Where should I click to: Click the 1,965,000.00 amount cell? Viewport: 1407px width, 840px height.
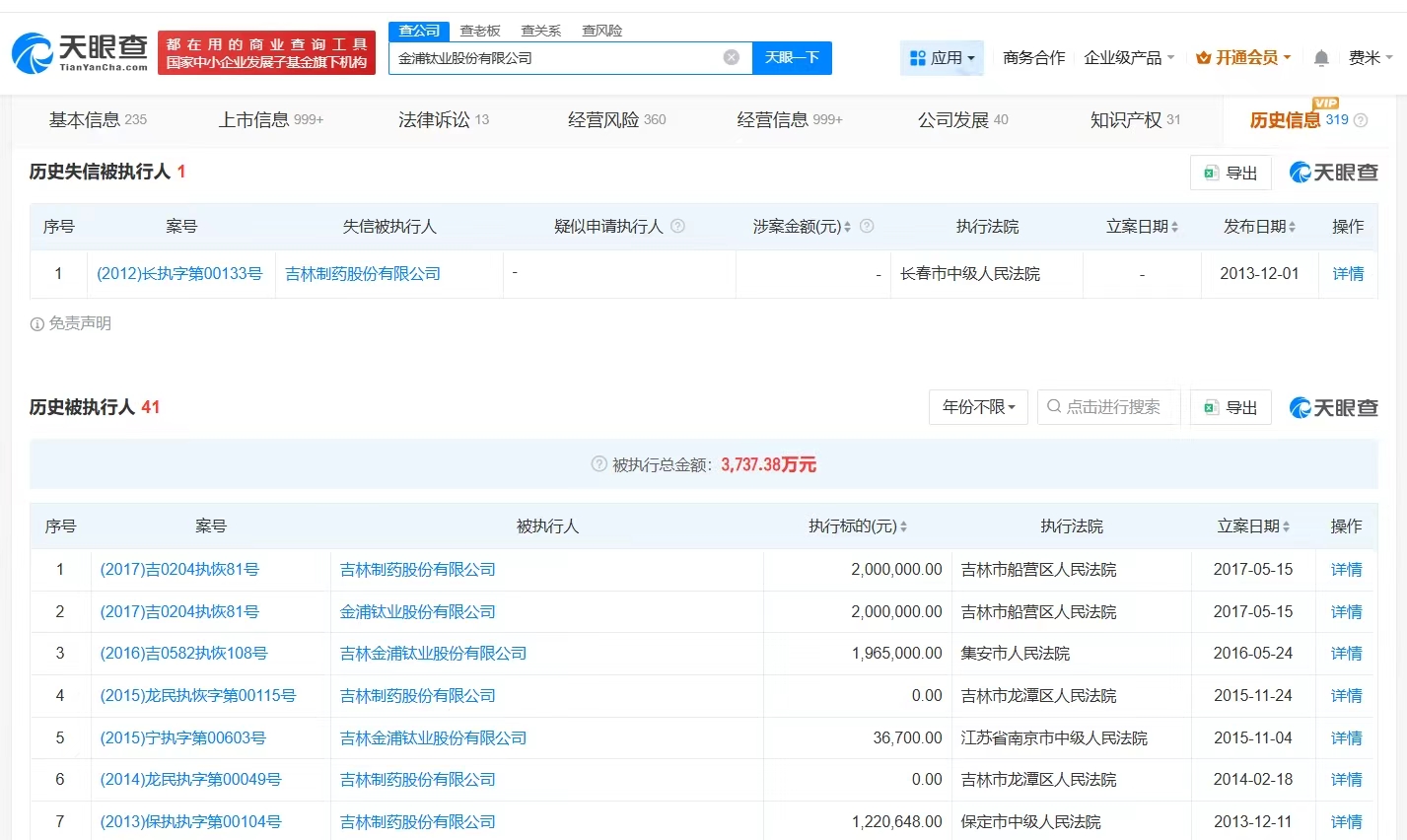(897, 654)
